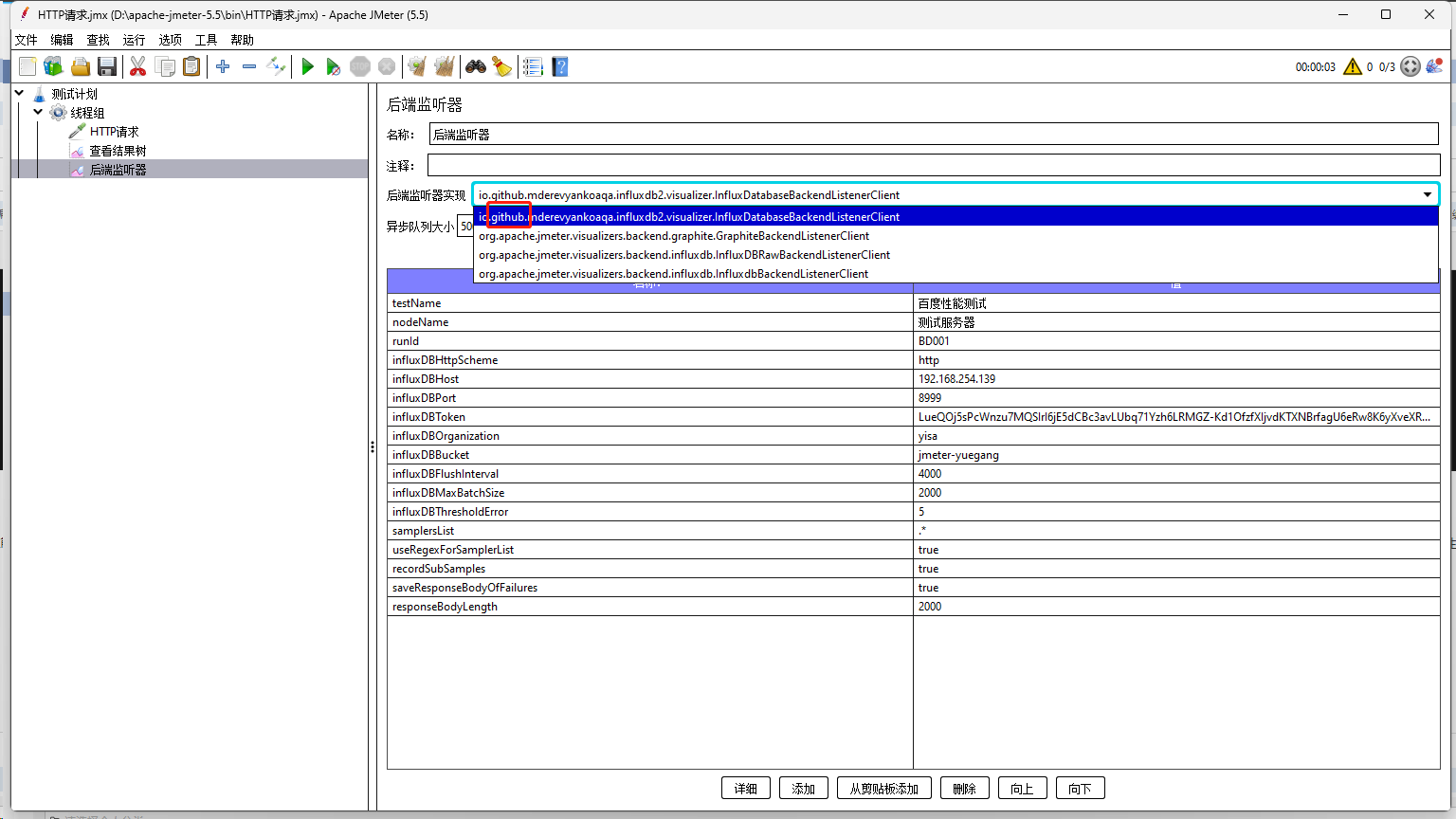Click the 删除 button
Screen dimensions: 1456x819
965,789
